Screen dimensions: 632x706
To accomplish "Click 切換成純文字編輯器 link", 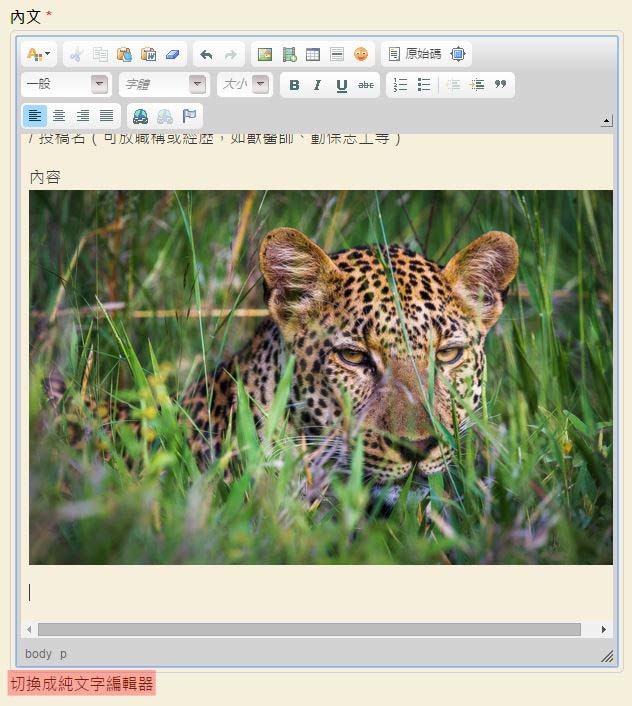I will [82, 684].
